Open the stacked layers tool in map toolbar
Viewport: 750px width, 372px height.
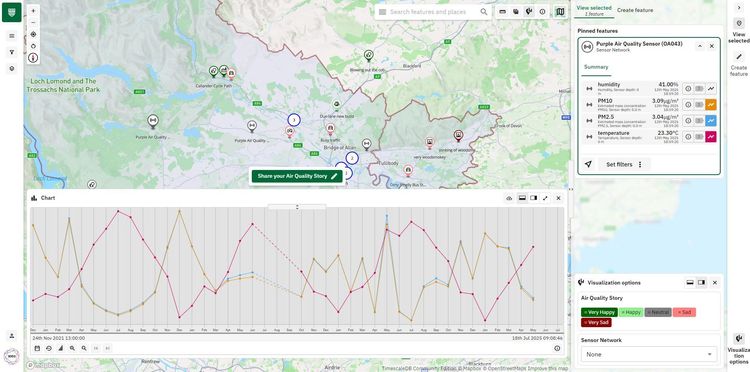point(516,12)
